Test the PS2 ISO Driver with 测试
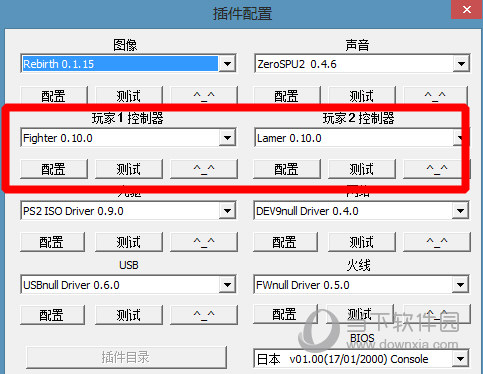This screenshot has width=483, height=374. [x=129, y=242]
